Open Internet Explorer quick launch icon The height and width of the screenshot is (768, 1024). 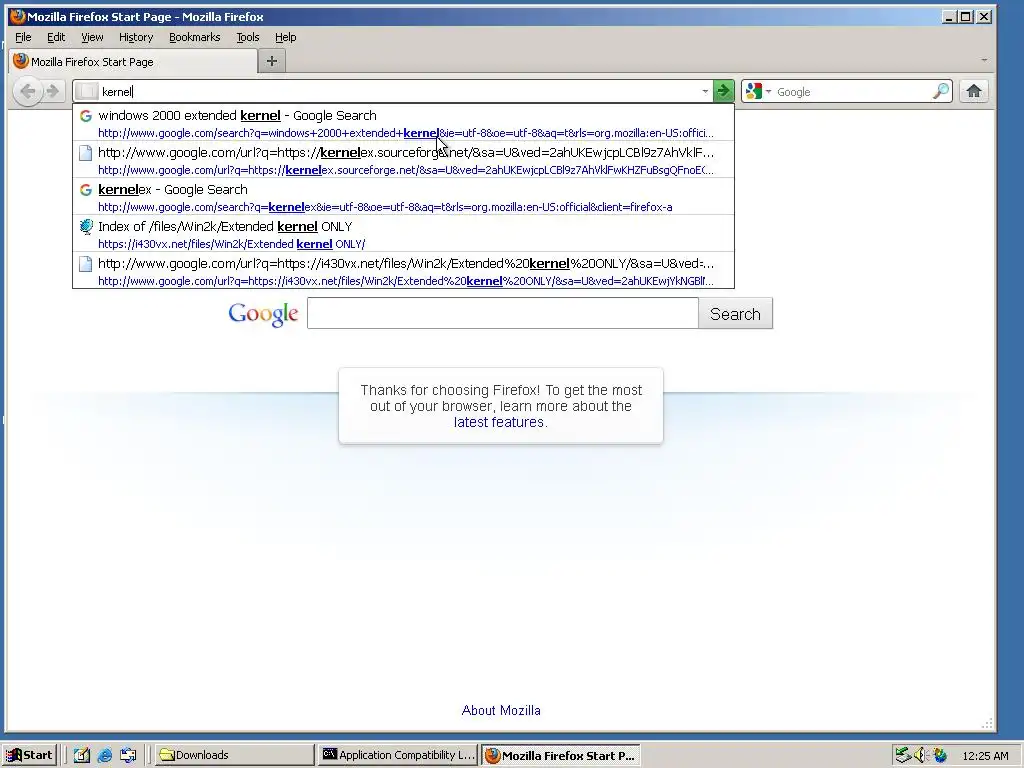coord(104,755)
